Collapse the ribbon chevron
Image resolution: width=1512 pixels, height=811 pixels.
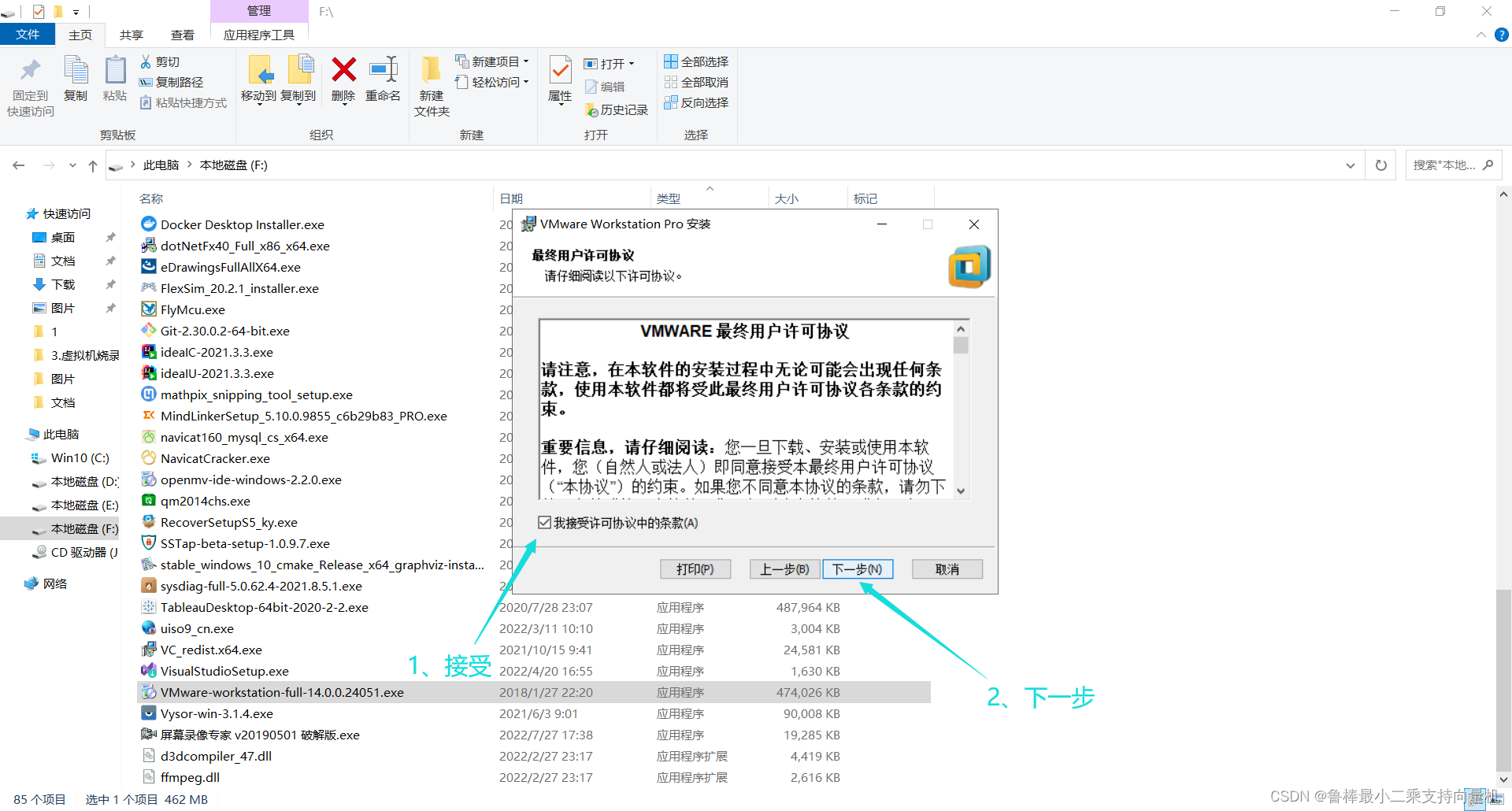(1480, 35)
